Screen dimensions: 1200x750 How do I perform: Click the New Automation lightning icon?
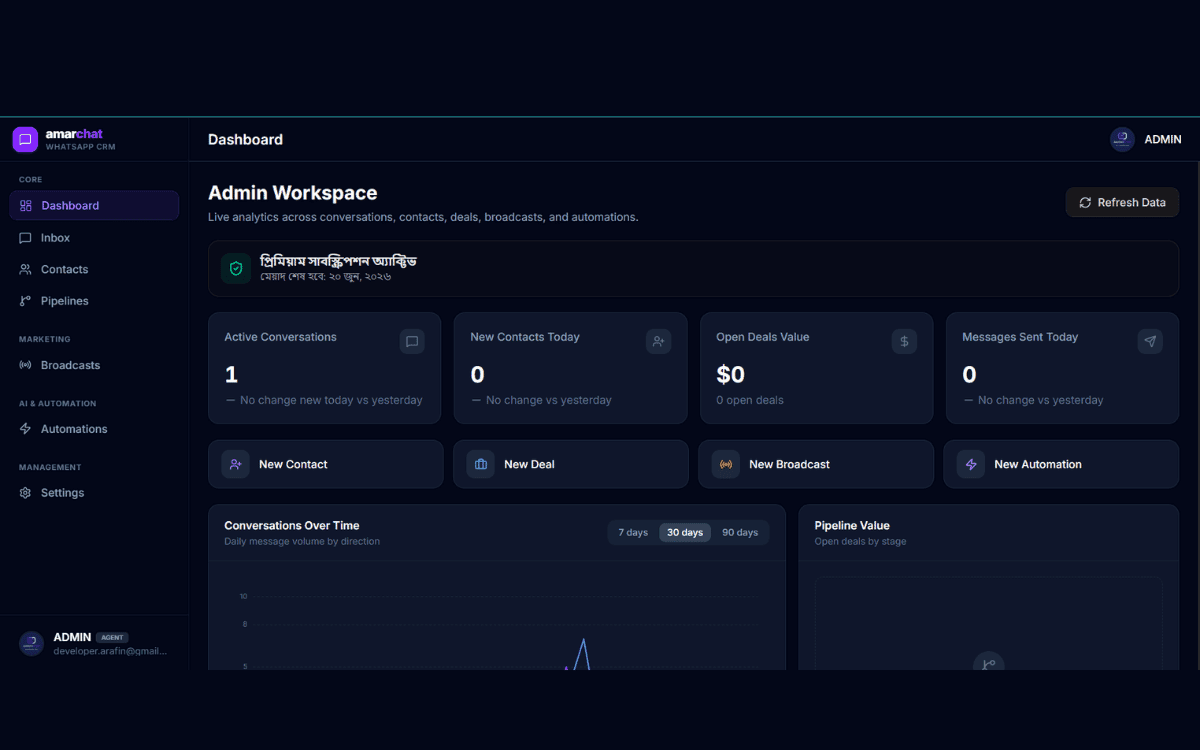coord(971,464)
